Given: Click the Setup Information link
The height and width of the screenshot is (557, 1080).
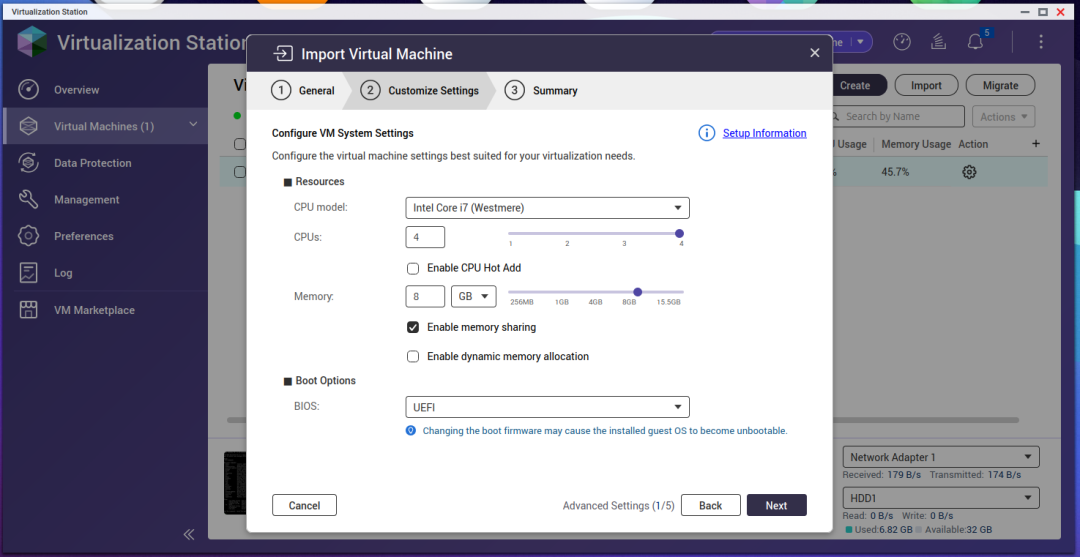Looking at the screenshot, I should [765, 133].
